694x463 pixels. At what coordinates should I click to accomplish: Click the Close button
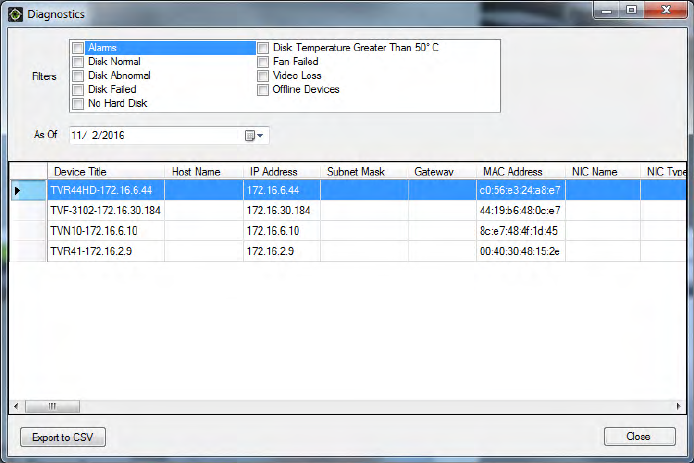tap(640, 436)
